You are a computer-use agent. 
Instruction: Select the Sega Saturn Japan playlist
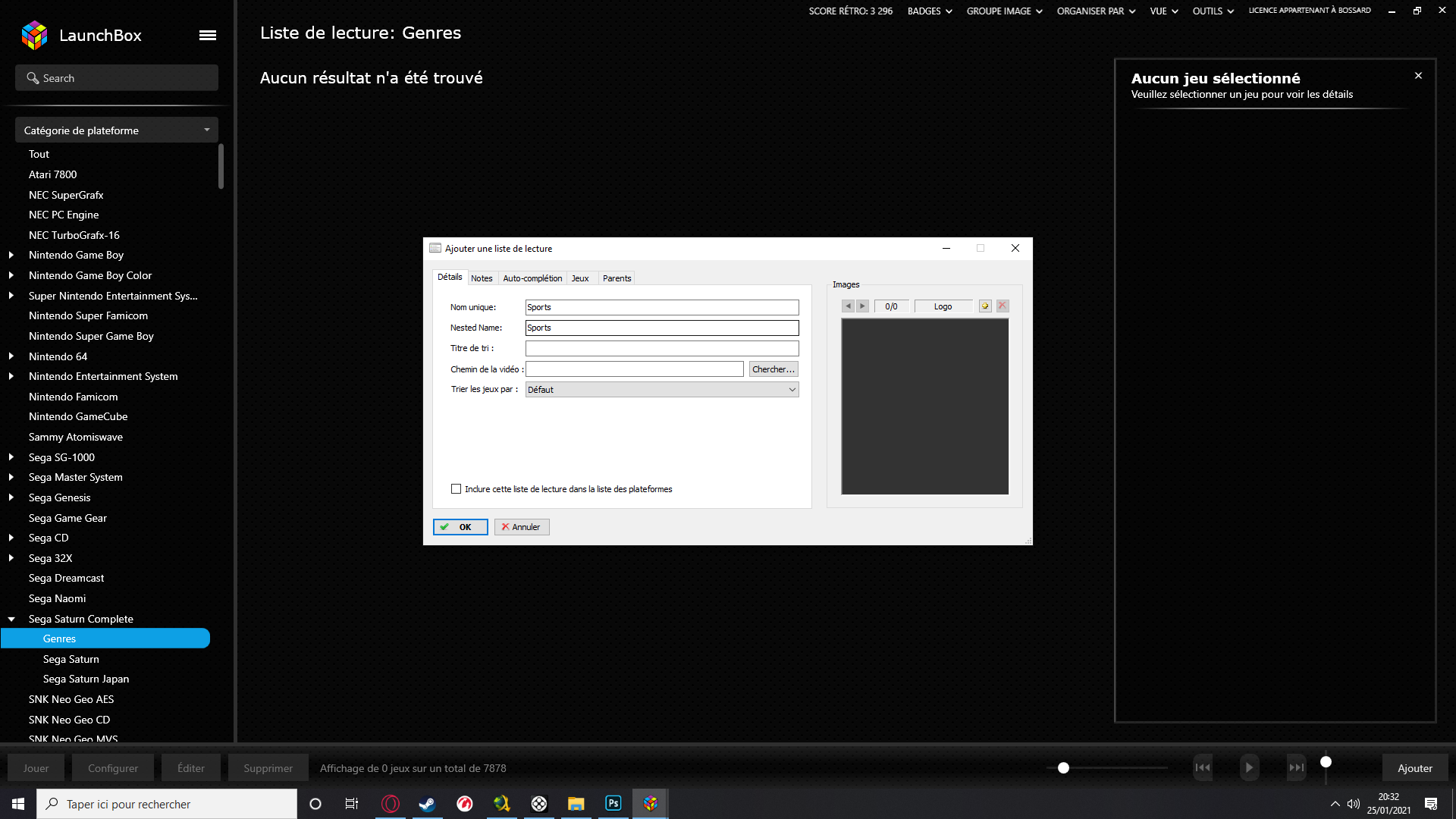86,679
